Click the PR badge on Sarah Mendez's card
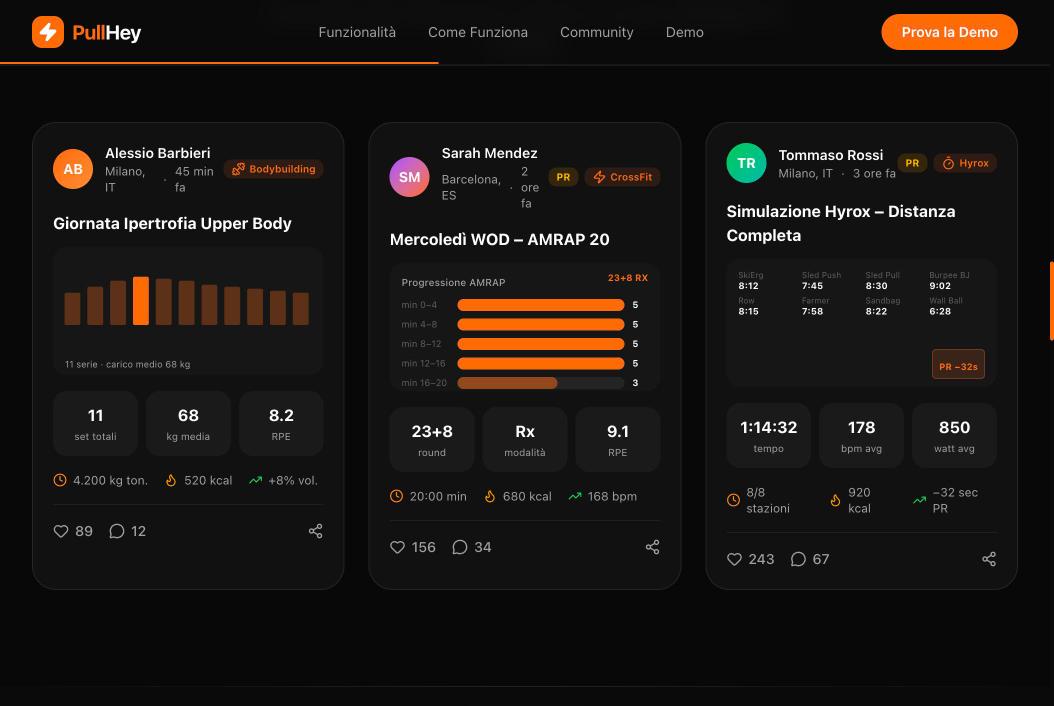Viewport: 1054px width, 706px height. pos(563,177)
